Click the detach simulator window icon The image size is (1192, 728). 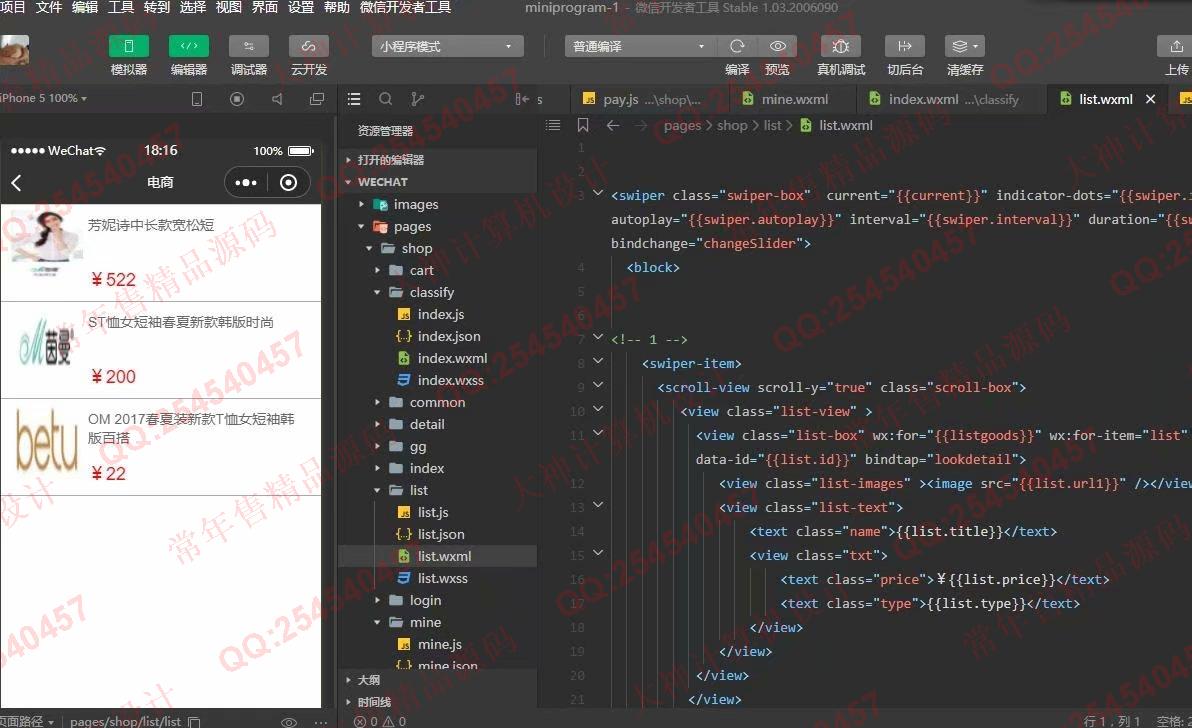click(317, 99)
